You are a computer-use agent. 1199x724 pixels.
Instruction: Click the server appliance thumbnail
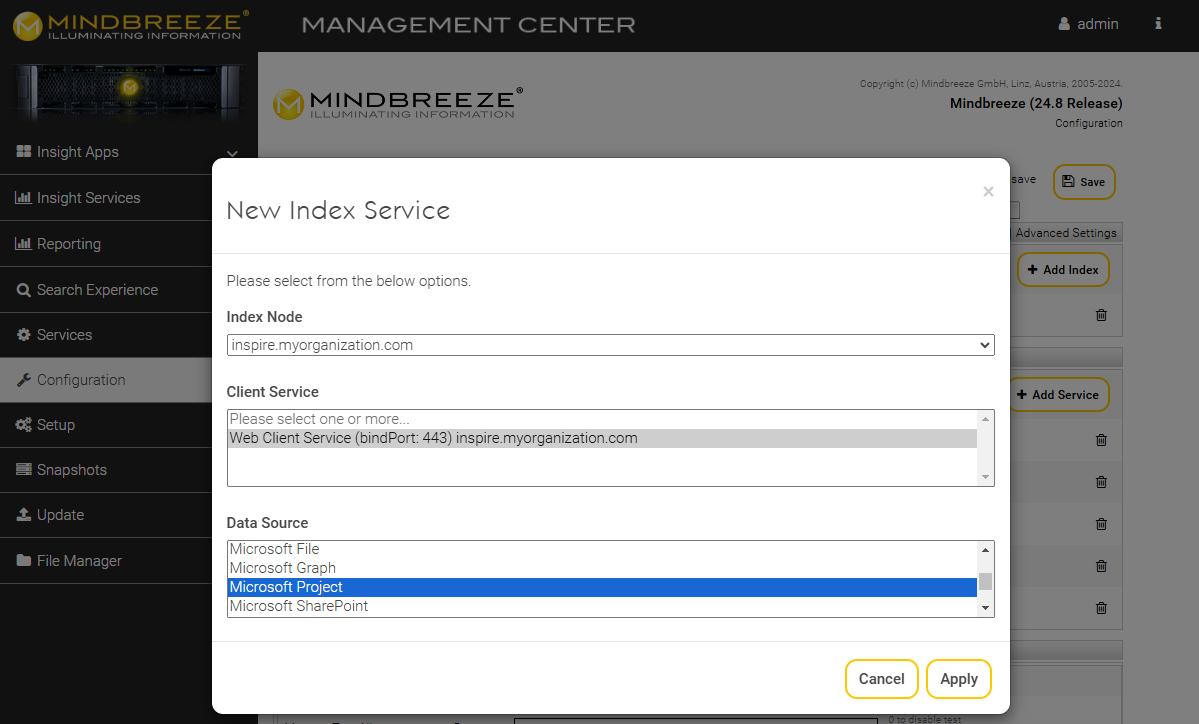(x=129, y=93)
